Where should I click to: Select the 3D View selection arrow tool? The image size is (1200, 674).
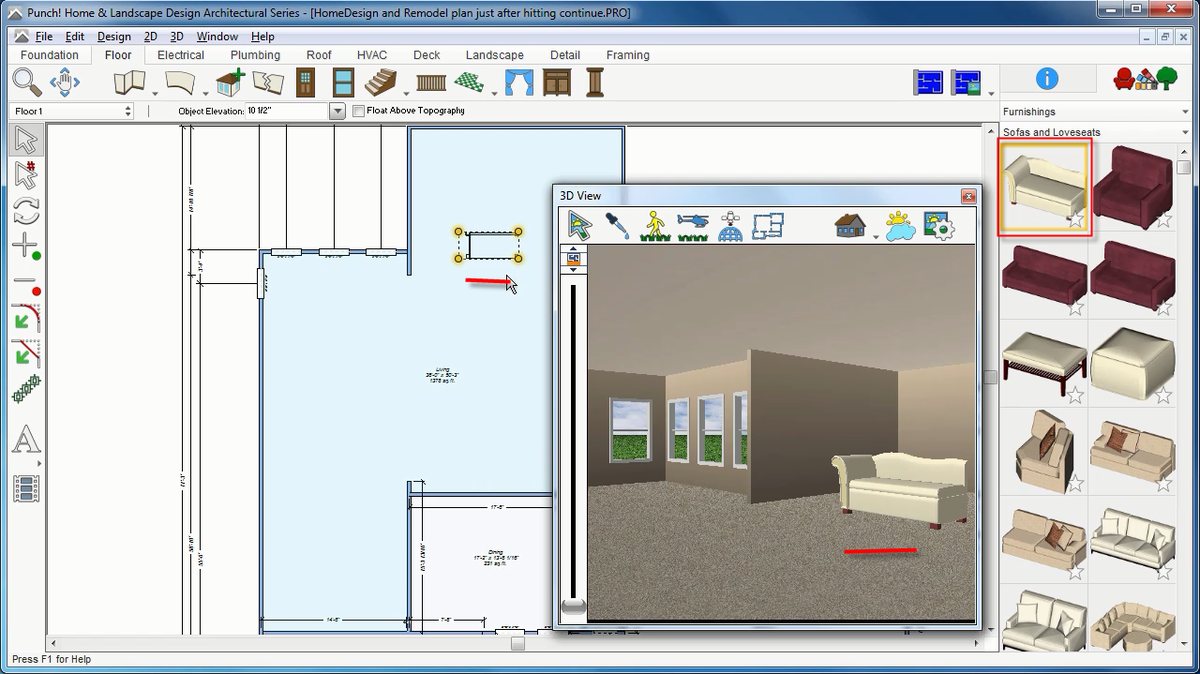click(x=580, y=225)
